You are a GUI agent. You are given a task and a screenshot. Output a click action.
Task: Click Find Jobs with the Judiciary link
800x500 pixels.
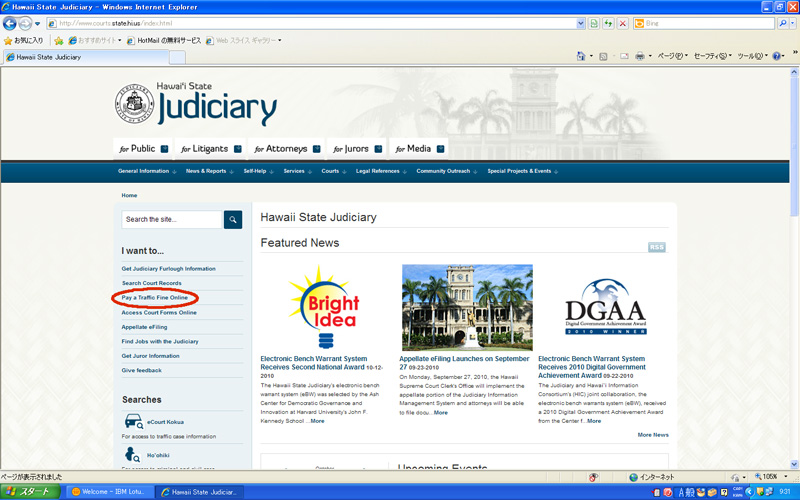(x=160, y=341)
